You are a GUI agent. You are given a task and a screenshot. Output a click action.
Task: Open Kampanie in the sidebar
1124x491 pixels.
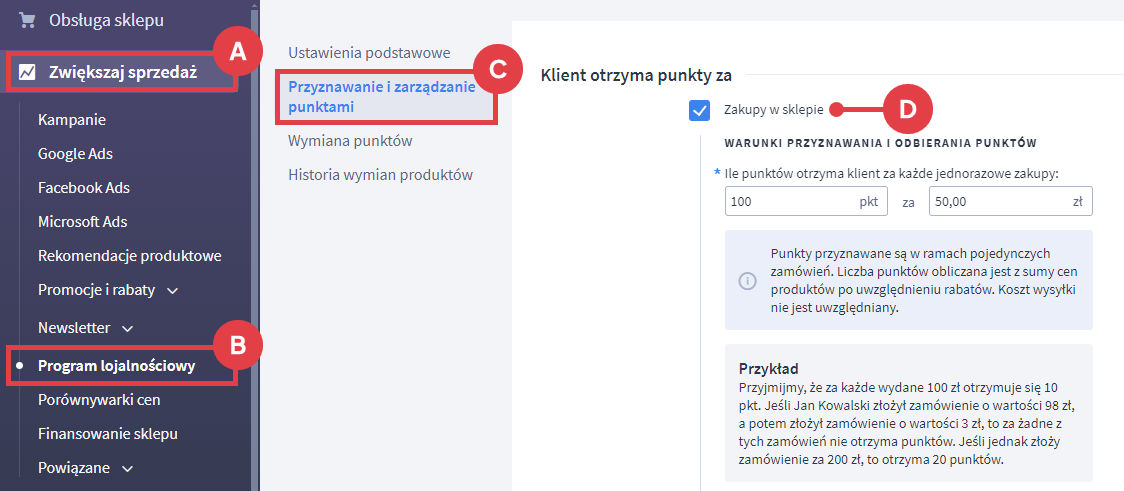pyautogui.click(x=72, y=119)
